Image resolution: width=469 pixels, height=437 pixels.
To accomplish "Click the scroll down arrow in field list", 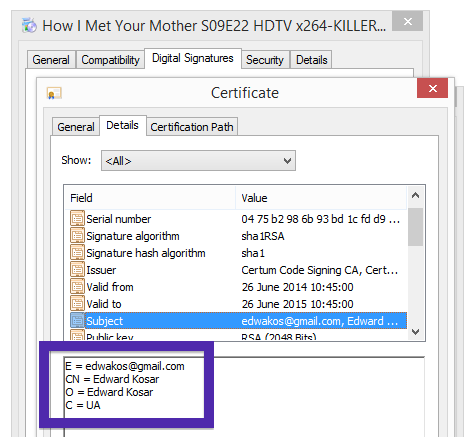I will [x=415, y=332].
